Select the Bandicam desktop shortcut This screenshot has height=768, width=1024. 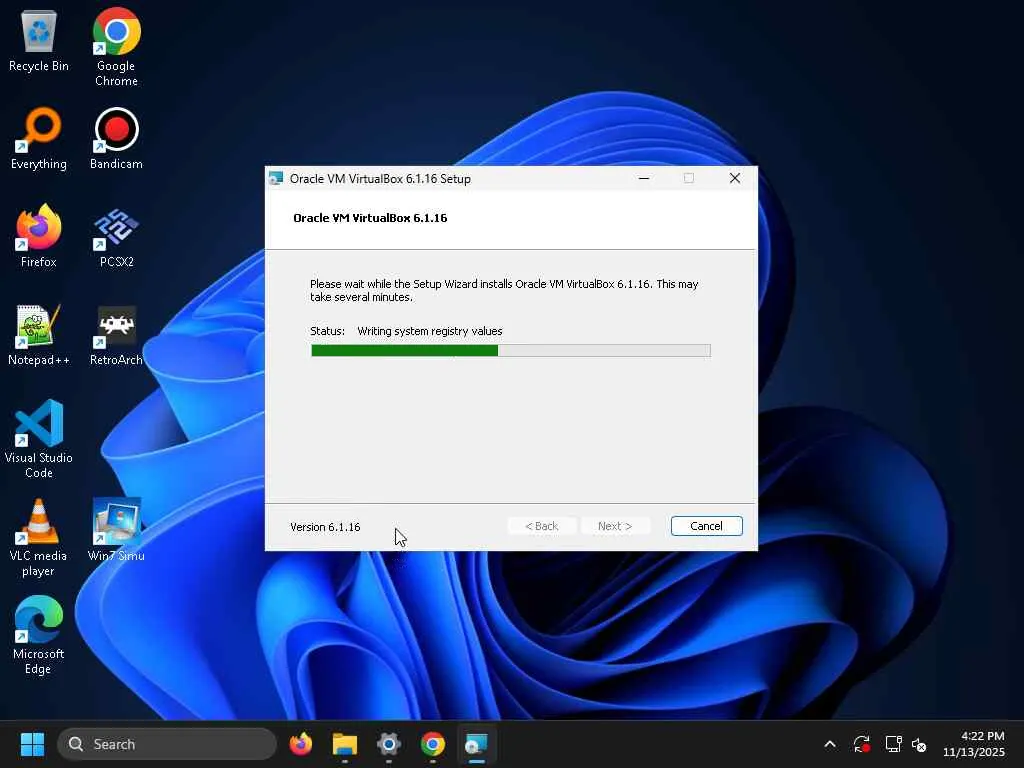coord(116,138)
